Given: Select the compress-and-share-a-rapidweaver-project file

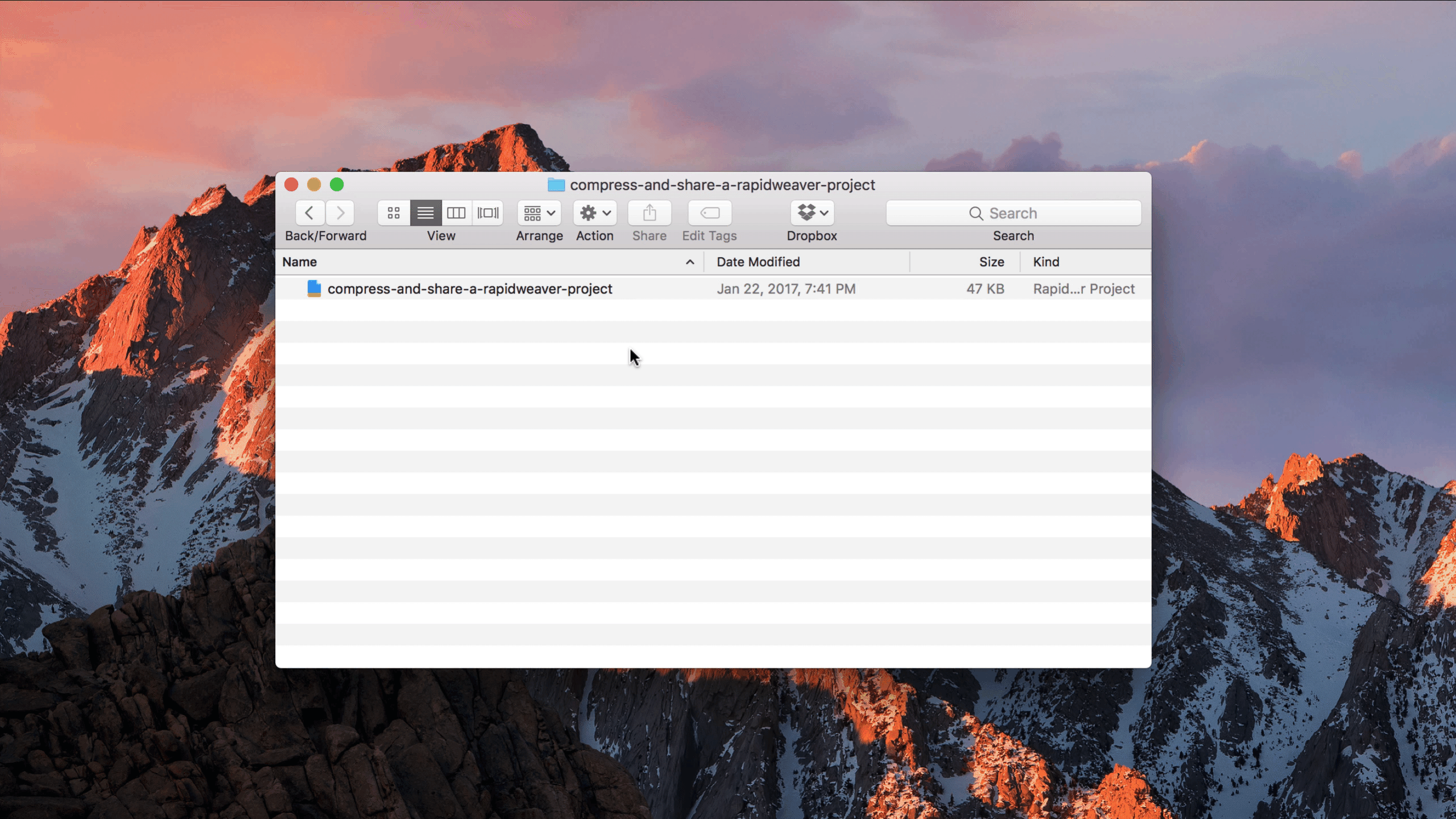Looking at the screenshot, I should (x=470, y=289).
